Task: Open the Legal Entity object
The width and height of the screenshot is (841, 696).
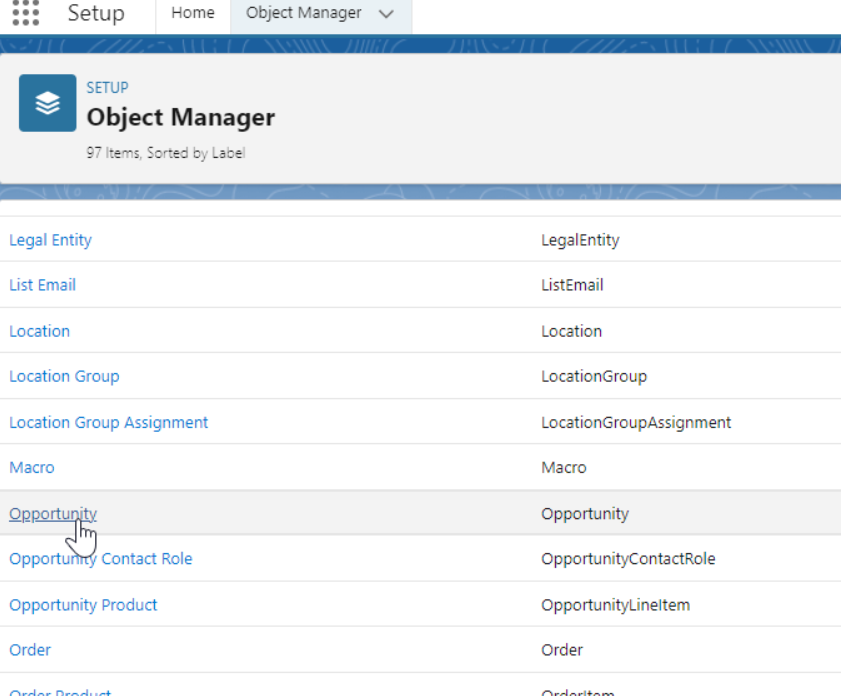Action: click(50, 240)
